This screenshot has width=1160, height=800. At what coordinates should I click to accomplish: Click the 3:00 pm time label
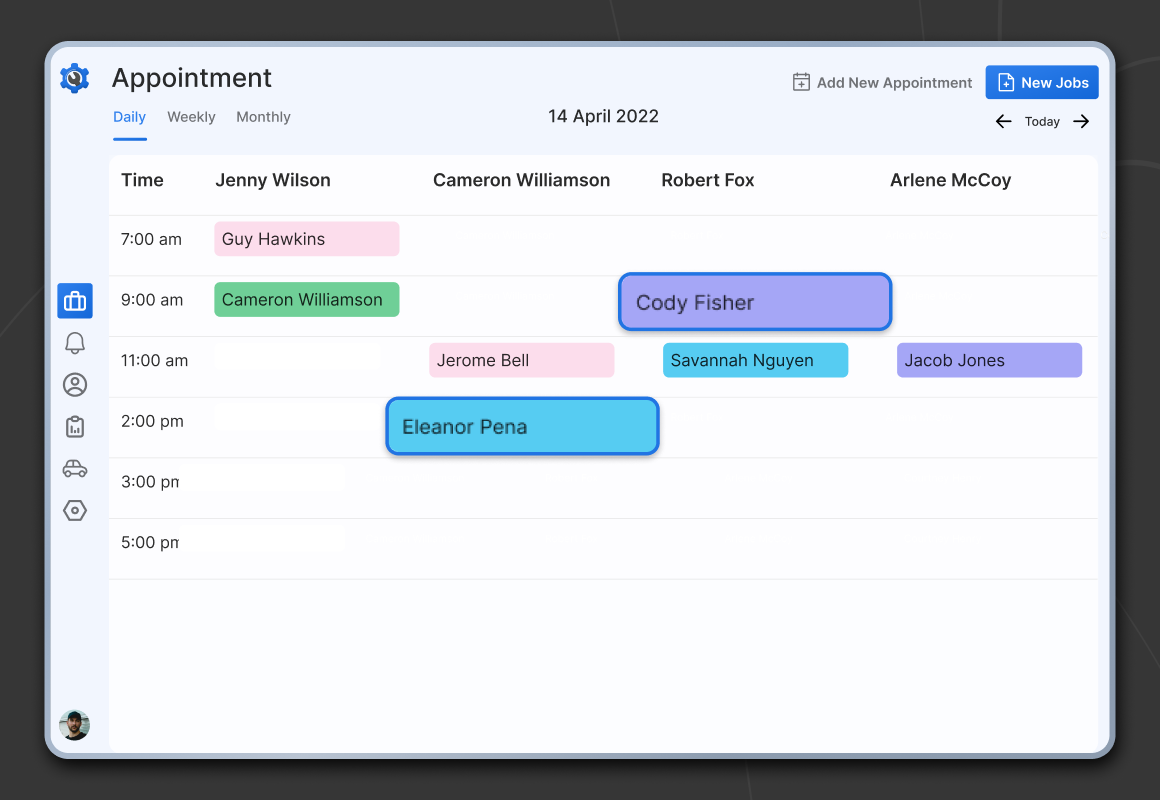[x=150, y=482]
